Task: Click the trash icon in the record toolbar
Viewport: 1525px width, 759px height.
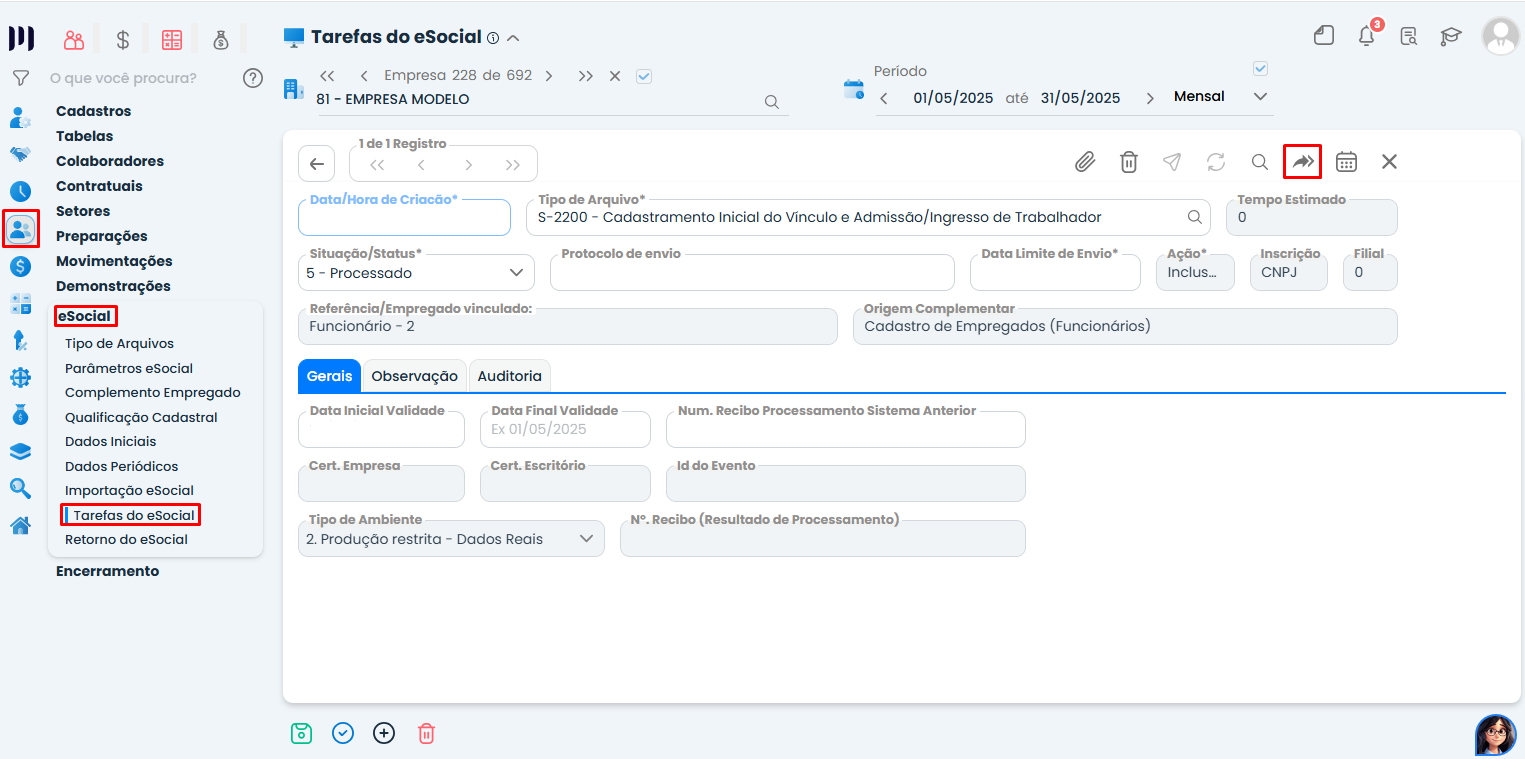Action: coord(1129,162)
